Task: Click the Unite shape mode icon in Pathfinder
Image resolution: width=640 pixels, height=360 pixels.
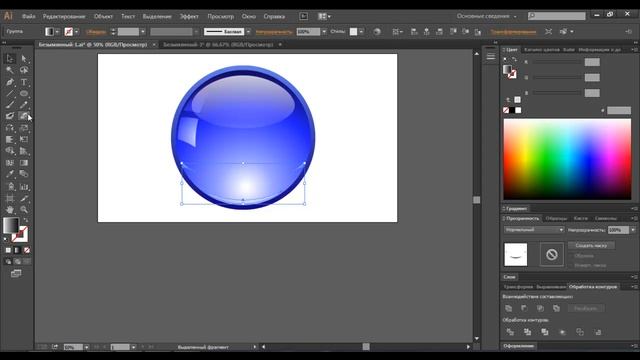Action: (509, 308)
